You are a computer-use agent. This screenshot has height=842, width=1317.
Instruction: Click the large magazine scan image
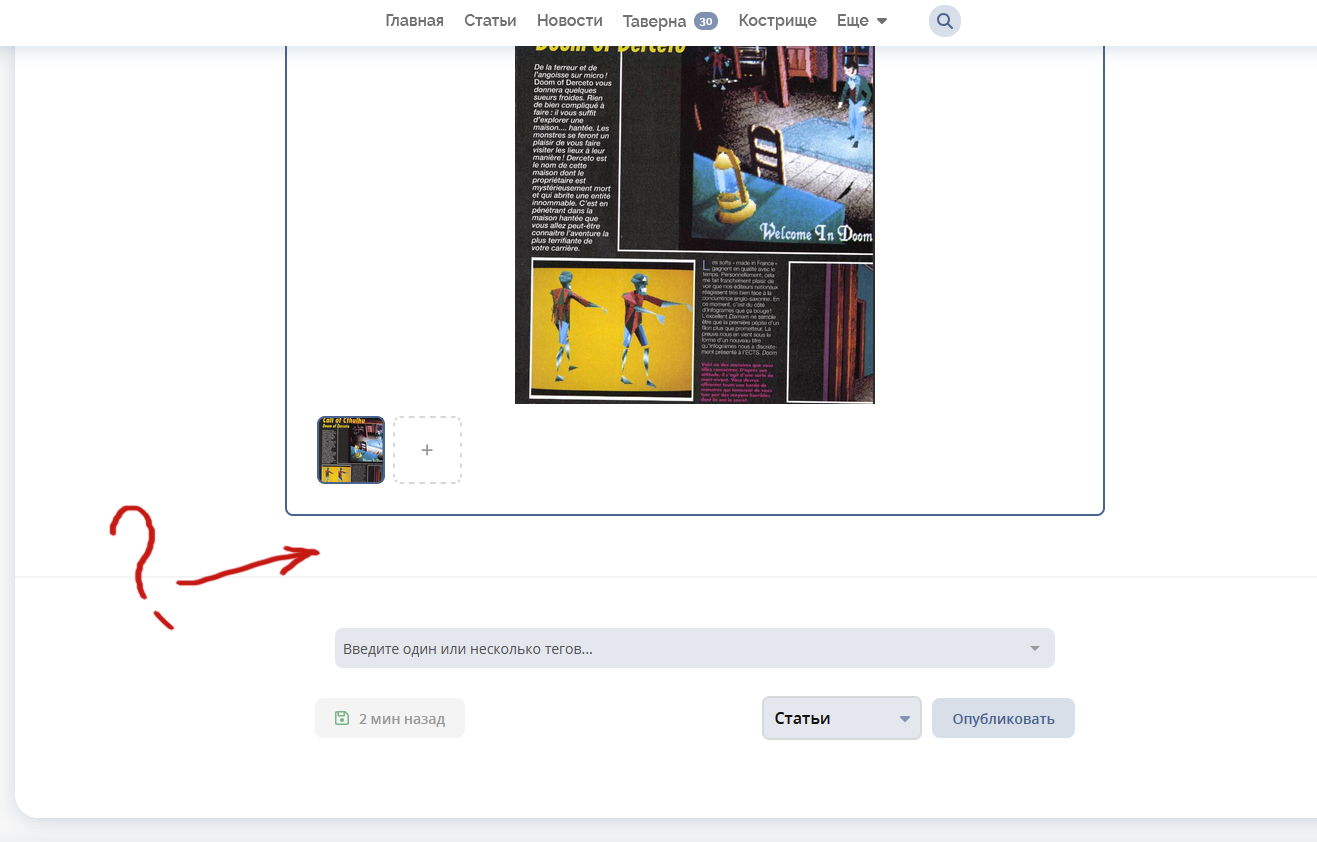pyautogui.click(x=695, y=224)
